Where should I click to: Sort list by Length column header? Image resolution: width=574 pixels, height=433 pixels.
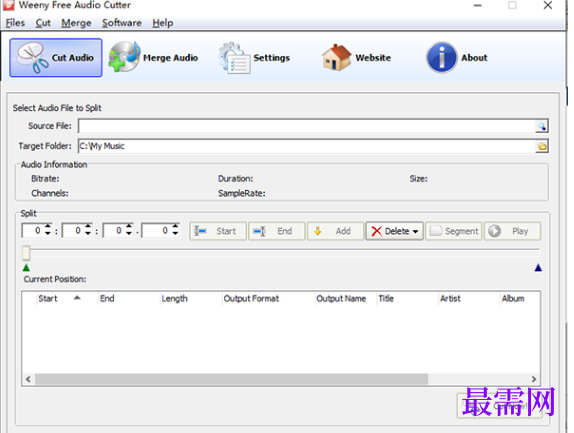190,299
